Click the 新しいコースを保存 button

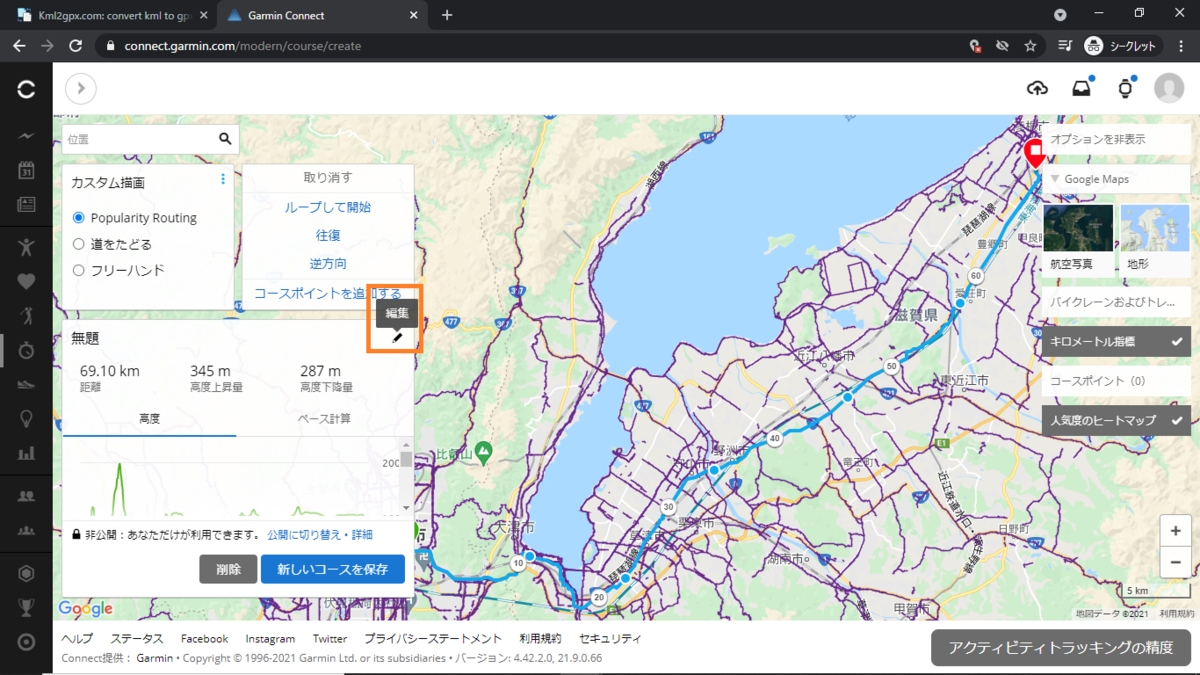tap(333, 569)
